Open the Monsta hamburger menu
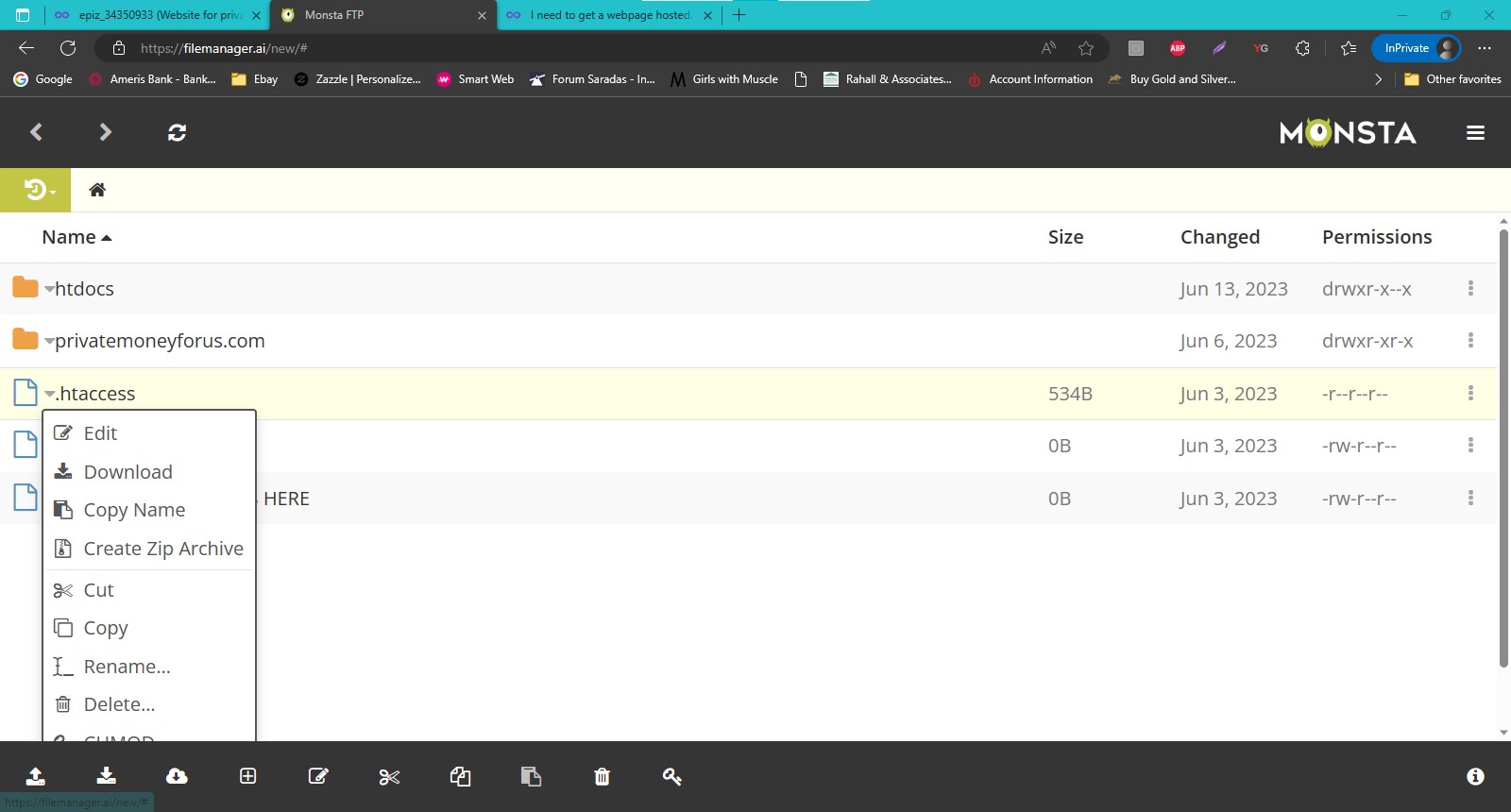The height and width of the screenshot is (812, 1511). coord(1475,133)
